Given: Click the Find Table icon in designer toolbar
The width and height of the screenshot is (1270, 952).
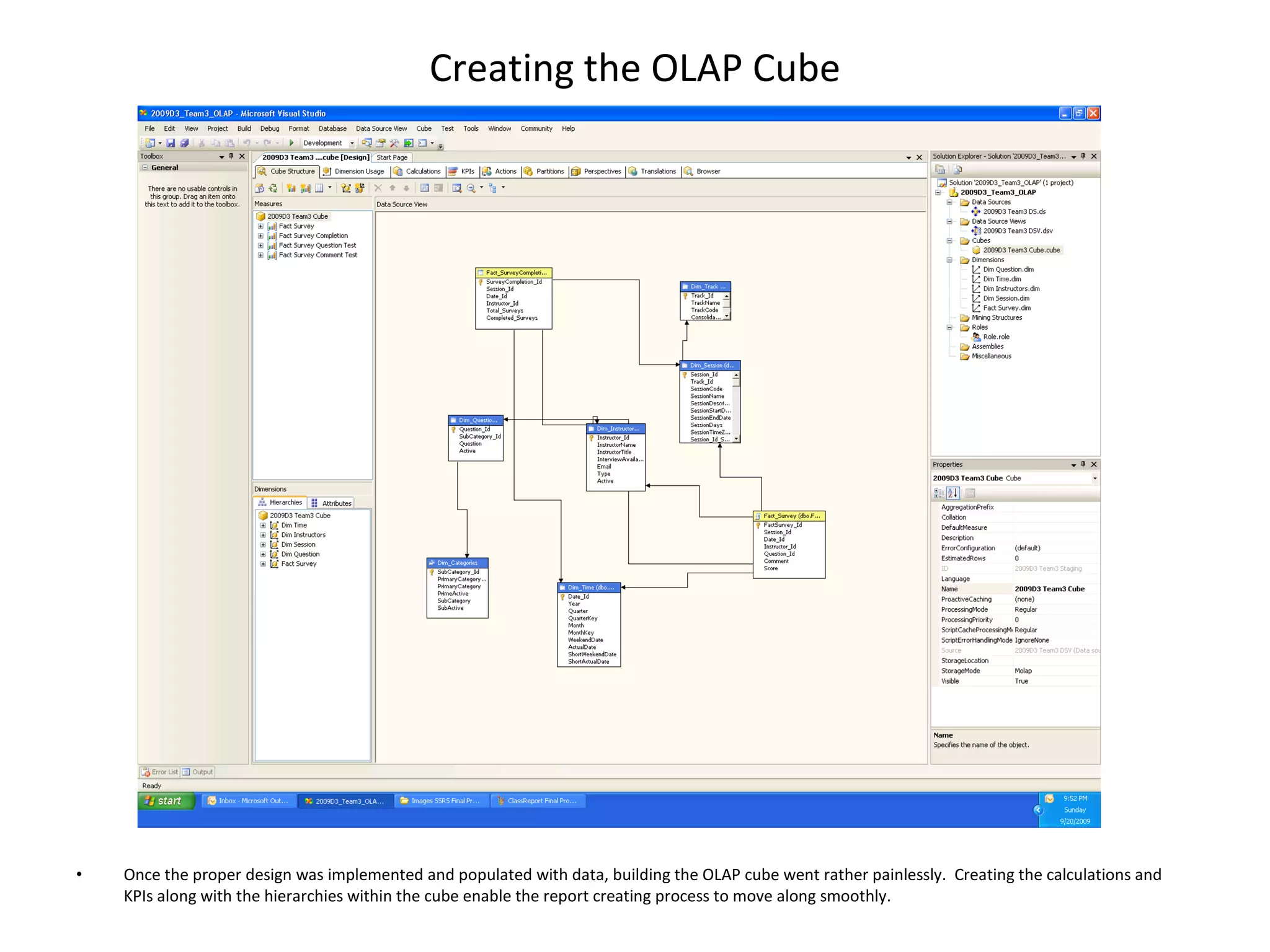Looking at the screenshot, I should pos(456,188).
